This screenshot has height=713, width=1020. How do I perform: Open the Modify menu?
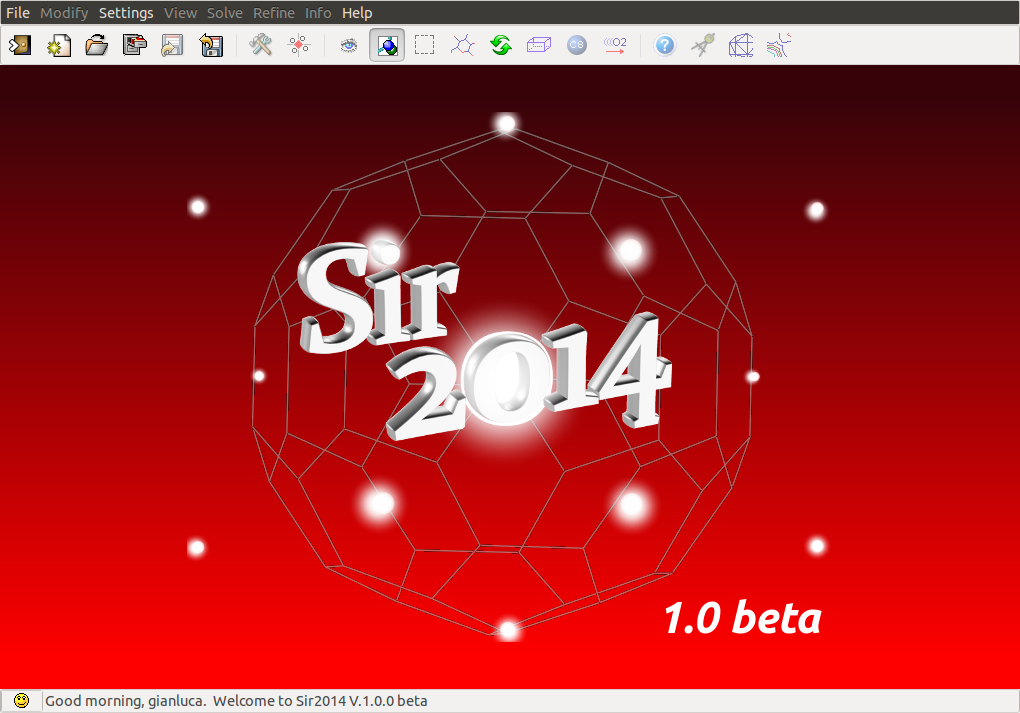(x=64, y=13)
